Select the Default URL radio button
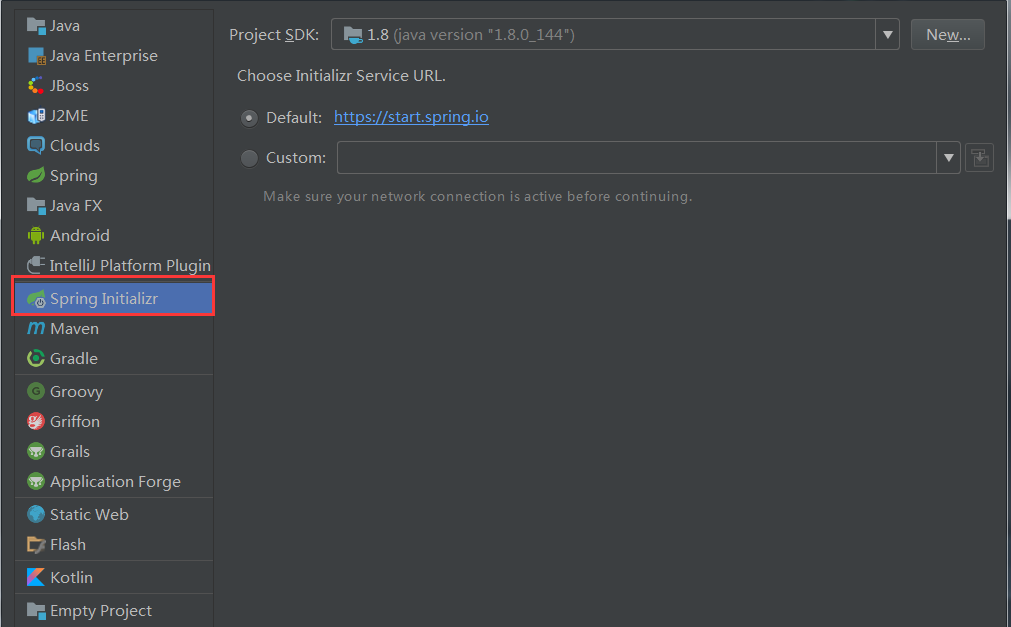The image size is (1011, 627). [x=249, y=118]
